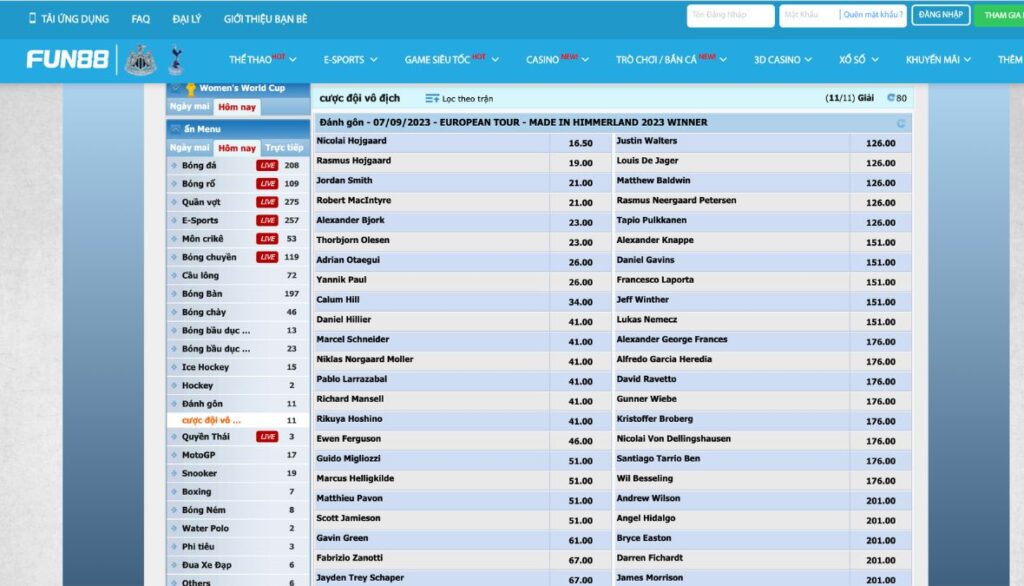Image resolution: width=1024 pixels, height=586 pixels.
Task: Click refresh icon in Đánh gôn event header
Action: 901,123
